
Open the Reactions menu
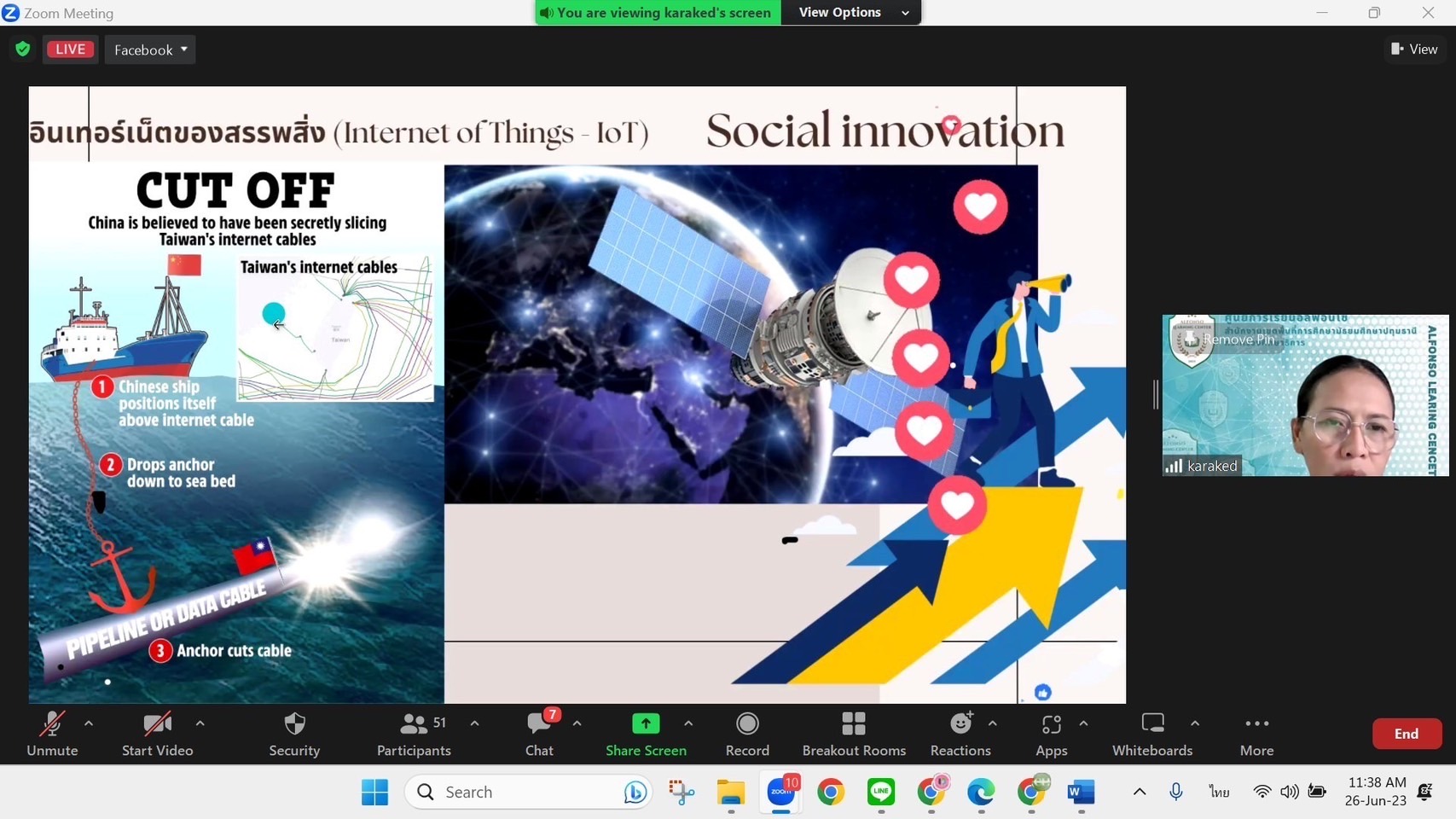[960, 734]
